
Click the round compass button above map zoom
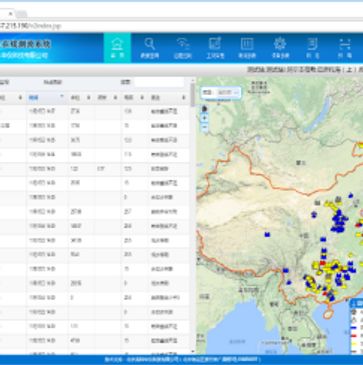[204, 109]
